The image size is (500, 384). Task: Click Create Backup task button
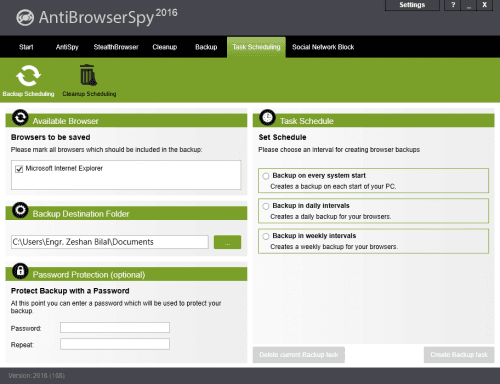point(459,355)
